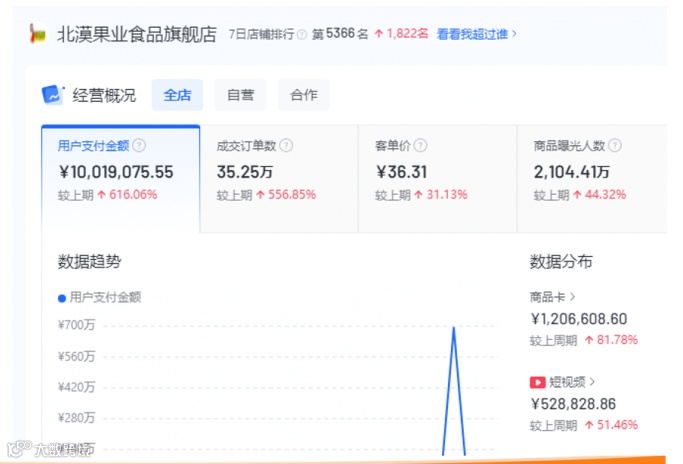Click the 商品卡 amount ¥1,206,608.60

579,319
